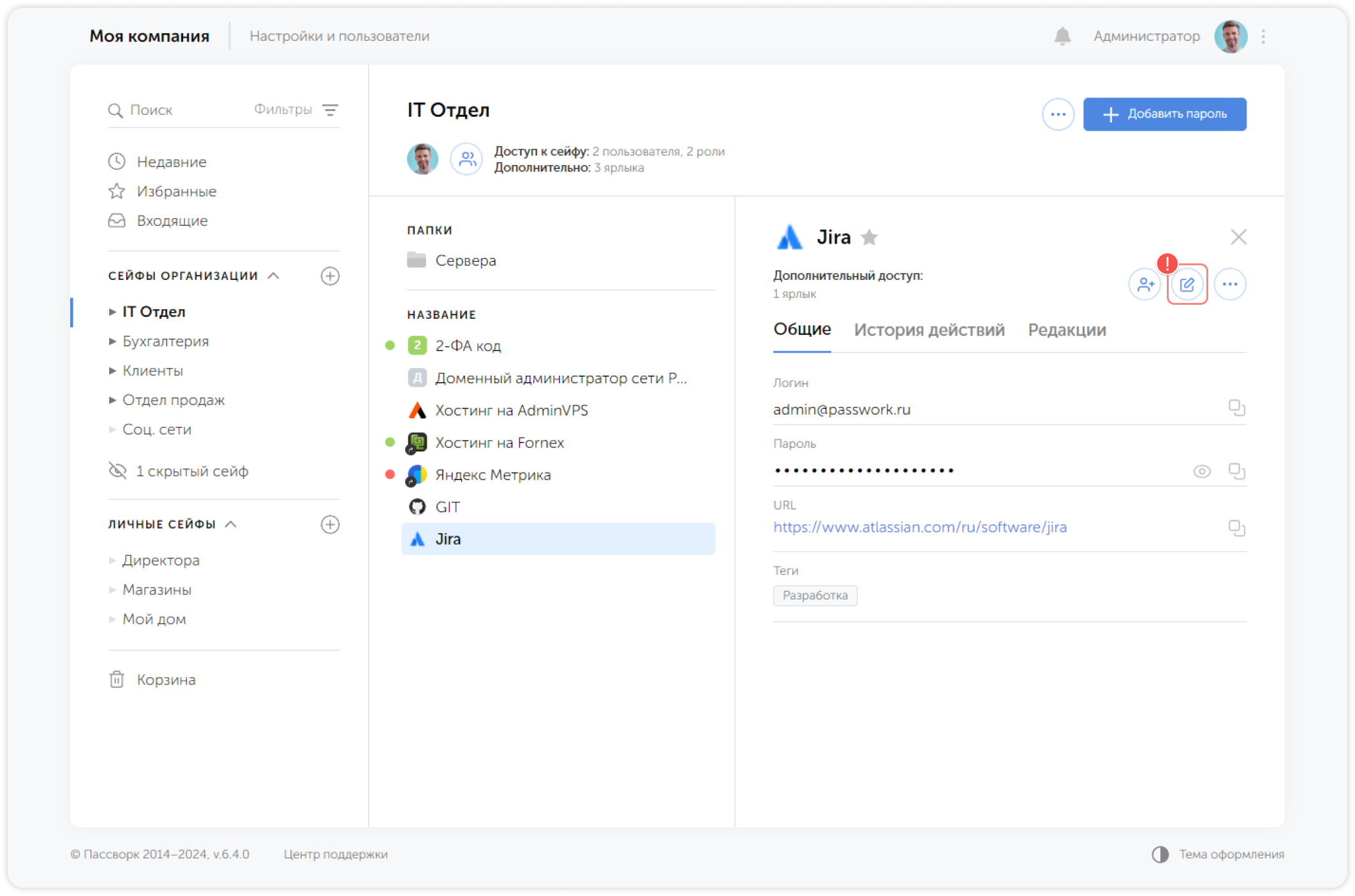Copy the URL with the copy icon
Image resolution: width=1355 pixels, height=896 pixels.
point(1236,527)
